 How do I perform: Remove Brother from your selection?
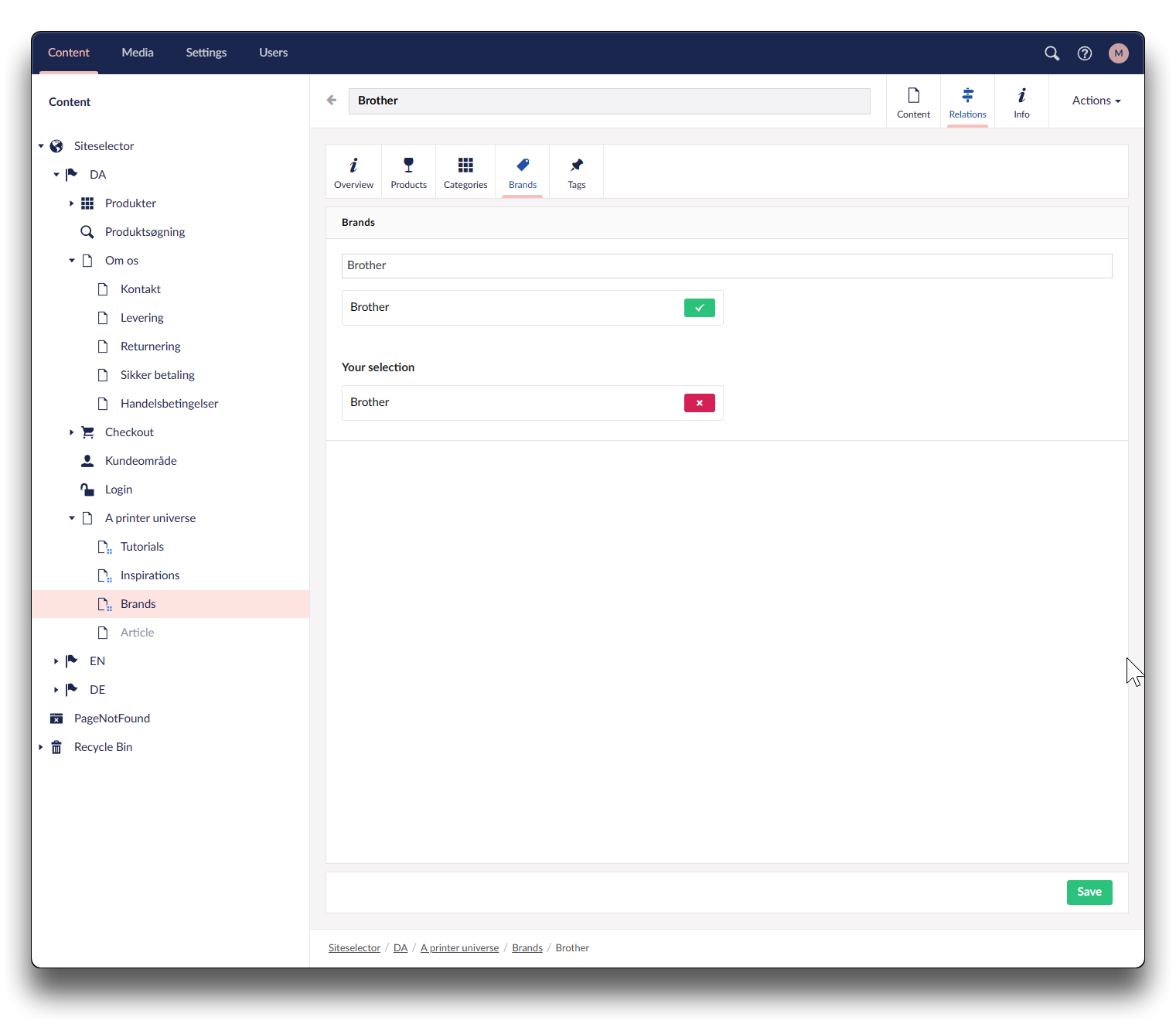699,403
